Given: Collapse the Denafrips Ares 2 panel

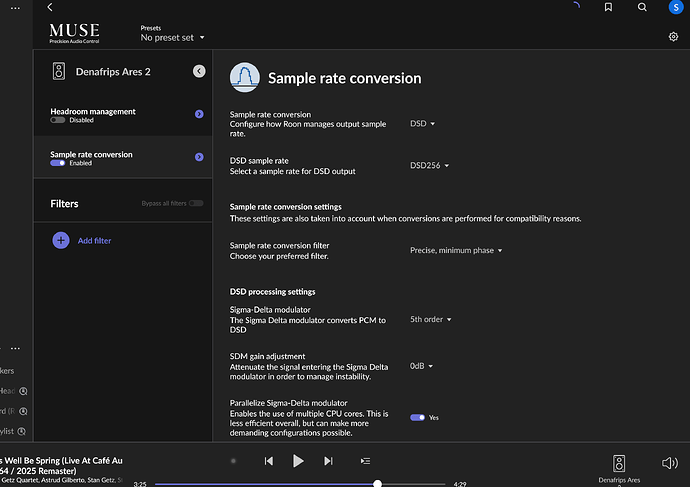Looking at the screenshot, I should [199, 71].
